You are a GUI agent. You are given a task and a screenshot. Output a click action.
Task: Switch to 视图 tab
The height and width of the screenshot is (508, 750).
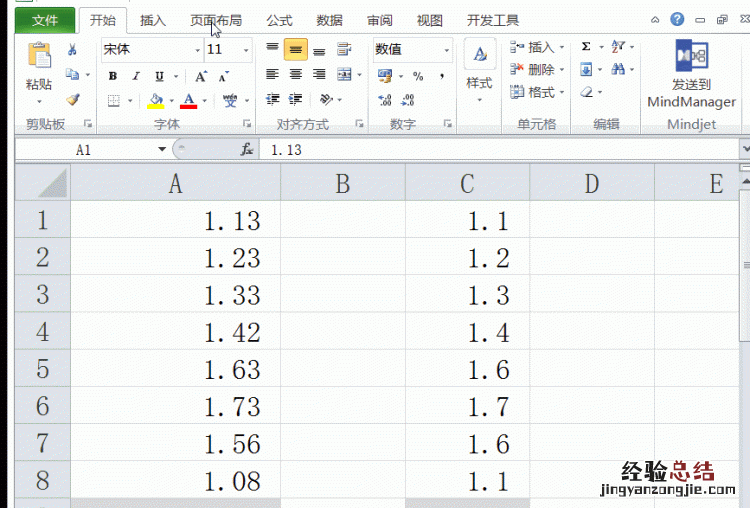430,20
